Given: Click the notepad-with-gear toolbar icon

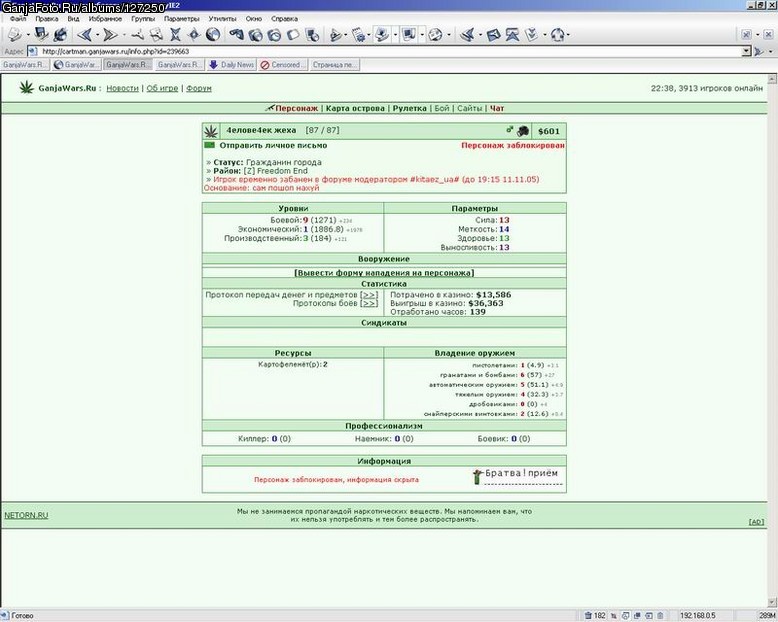Looking at the screenshot, I should (x=358, y=35).
